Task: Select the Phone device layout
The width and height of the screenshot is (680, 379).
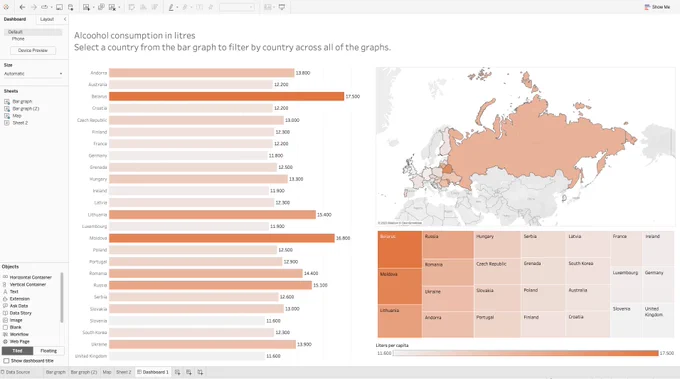Action: pos(18,39)
